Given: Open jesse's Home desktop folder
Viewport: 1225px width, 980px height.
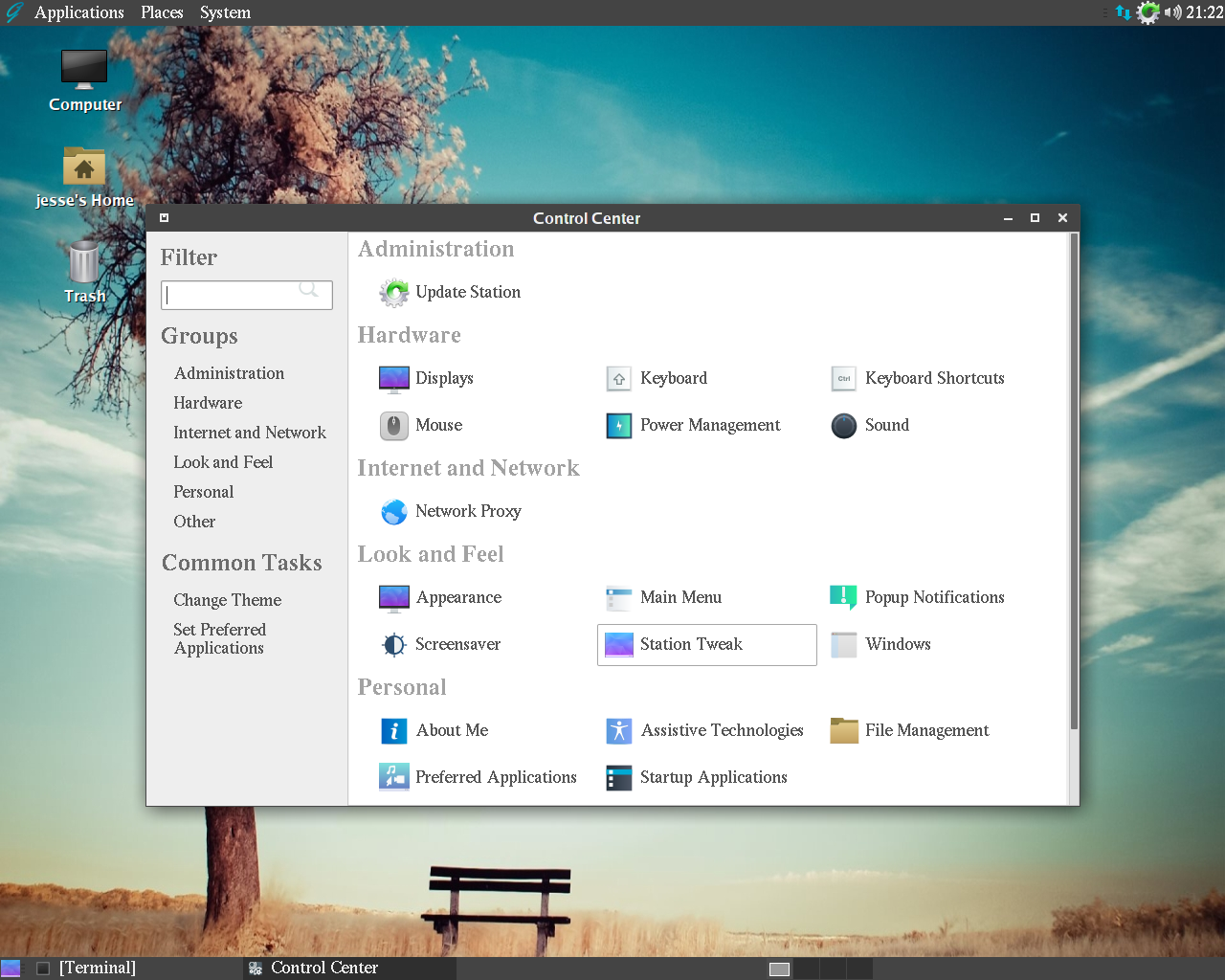Looking at the screenshot, I should click(84, 167).
